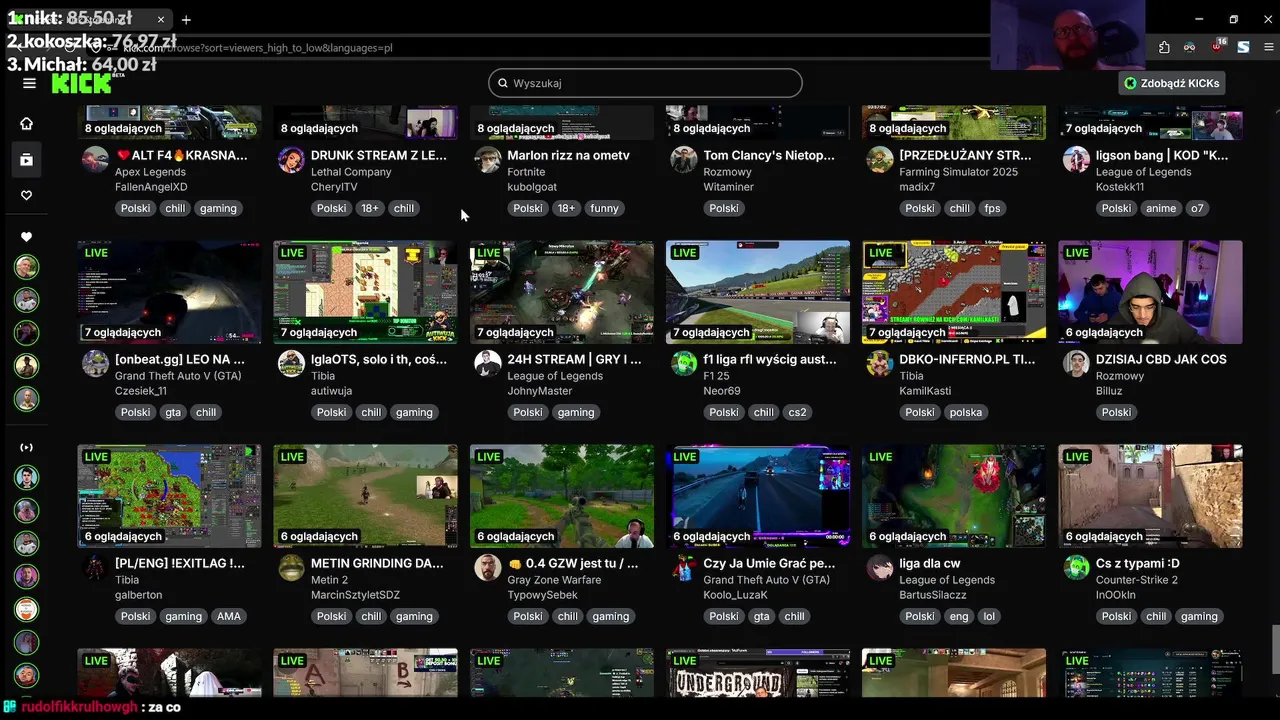Image resolution: width=1280 pixels, height=720 pixels.
Task: Open Billuz's channel avatar
Action: (x=1076, y=364)
